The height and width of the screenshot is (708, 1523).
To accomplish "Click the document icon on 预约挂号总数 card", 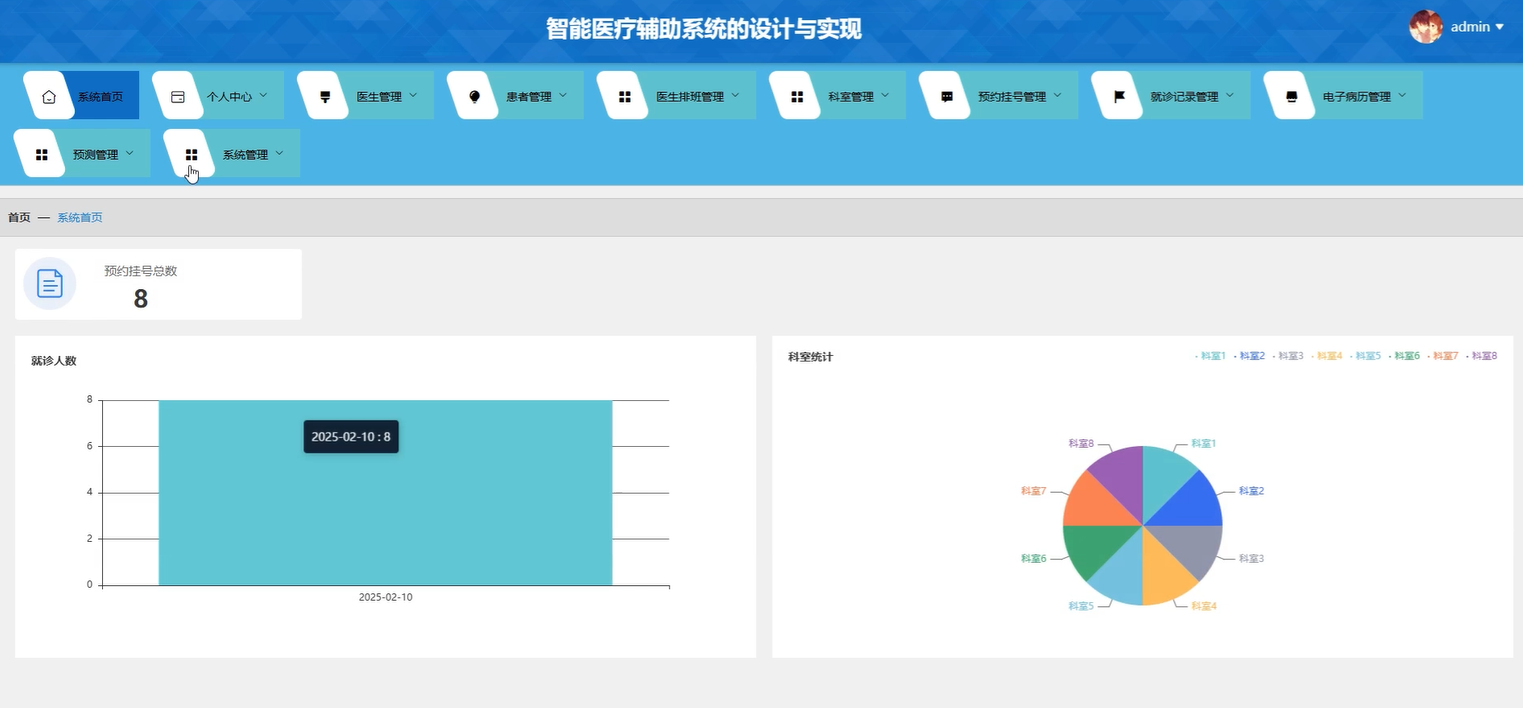I will (49, 283).
